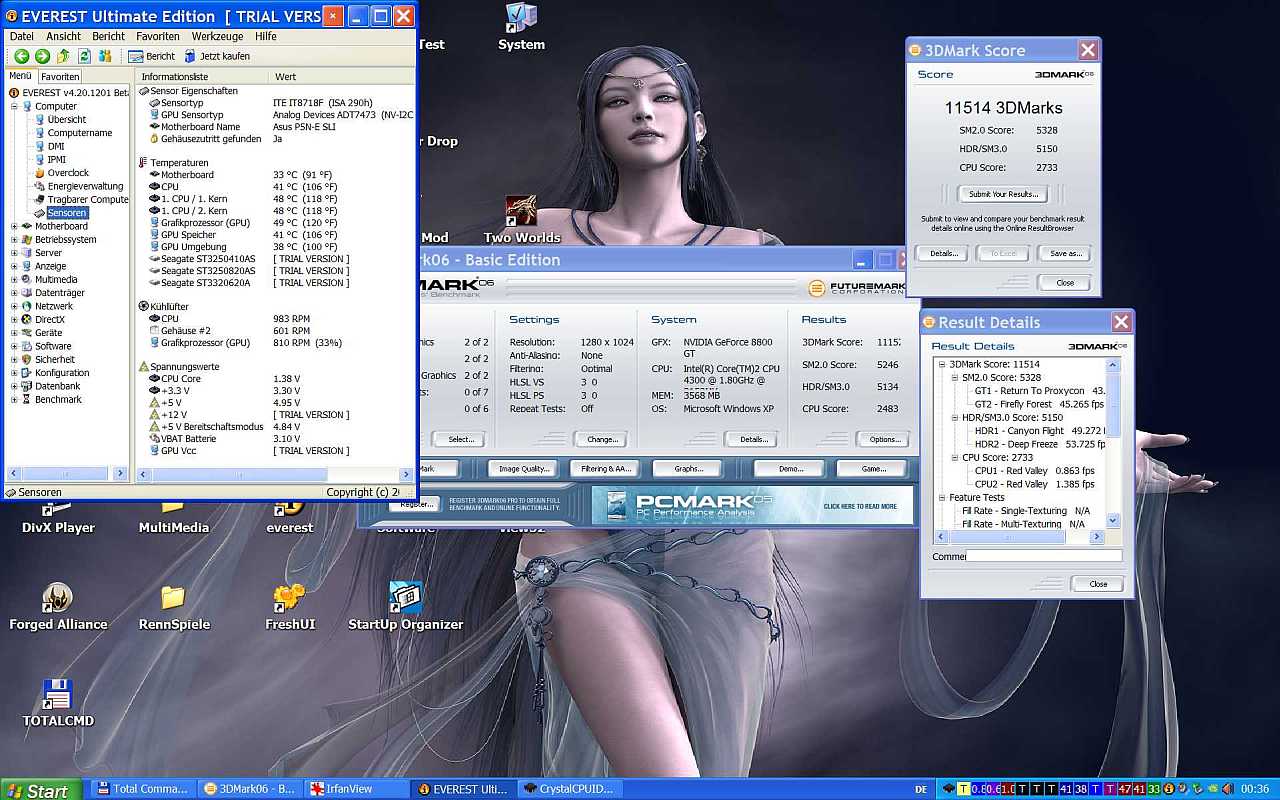Click the Comment input field in Result Details
The width and height of the screenshot is (1280, 800).
(x=1044, y=556)
